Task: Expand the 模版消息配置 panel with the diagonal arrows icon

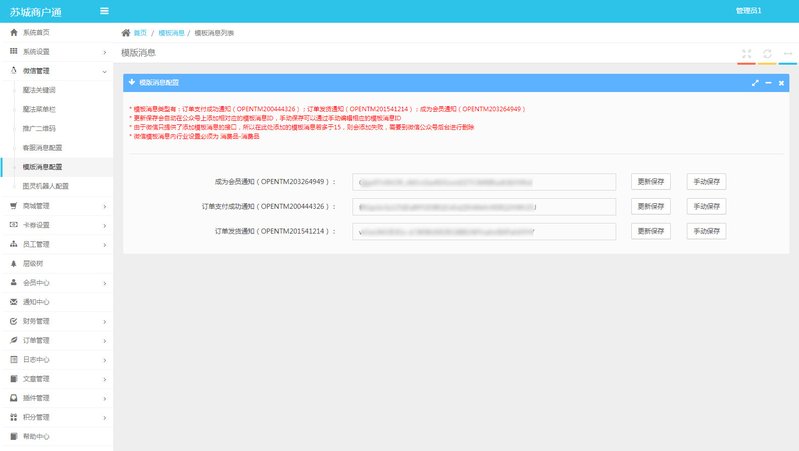Action: point(755,83)
